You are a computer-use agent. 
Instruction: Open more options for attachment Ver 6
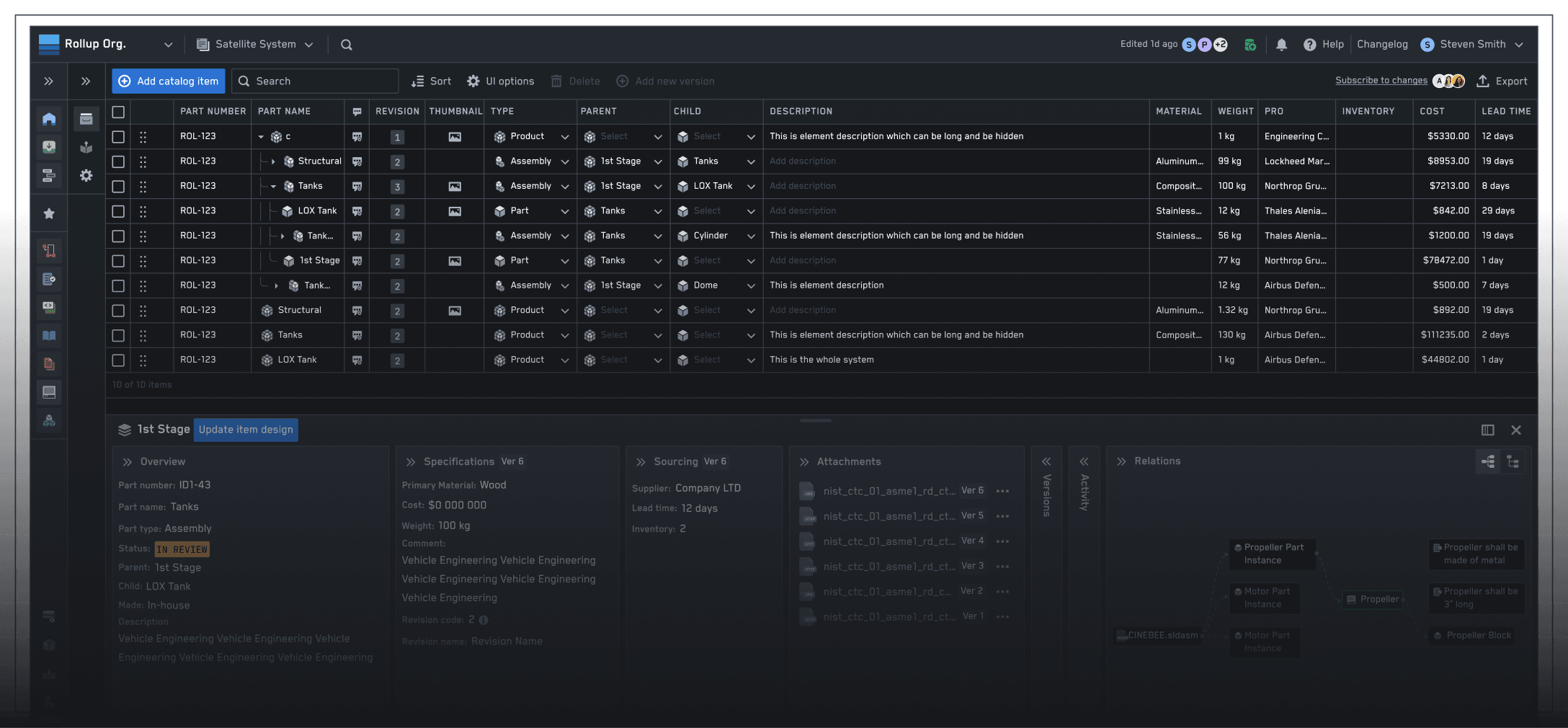(1002, 491)
